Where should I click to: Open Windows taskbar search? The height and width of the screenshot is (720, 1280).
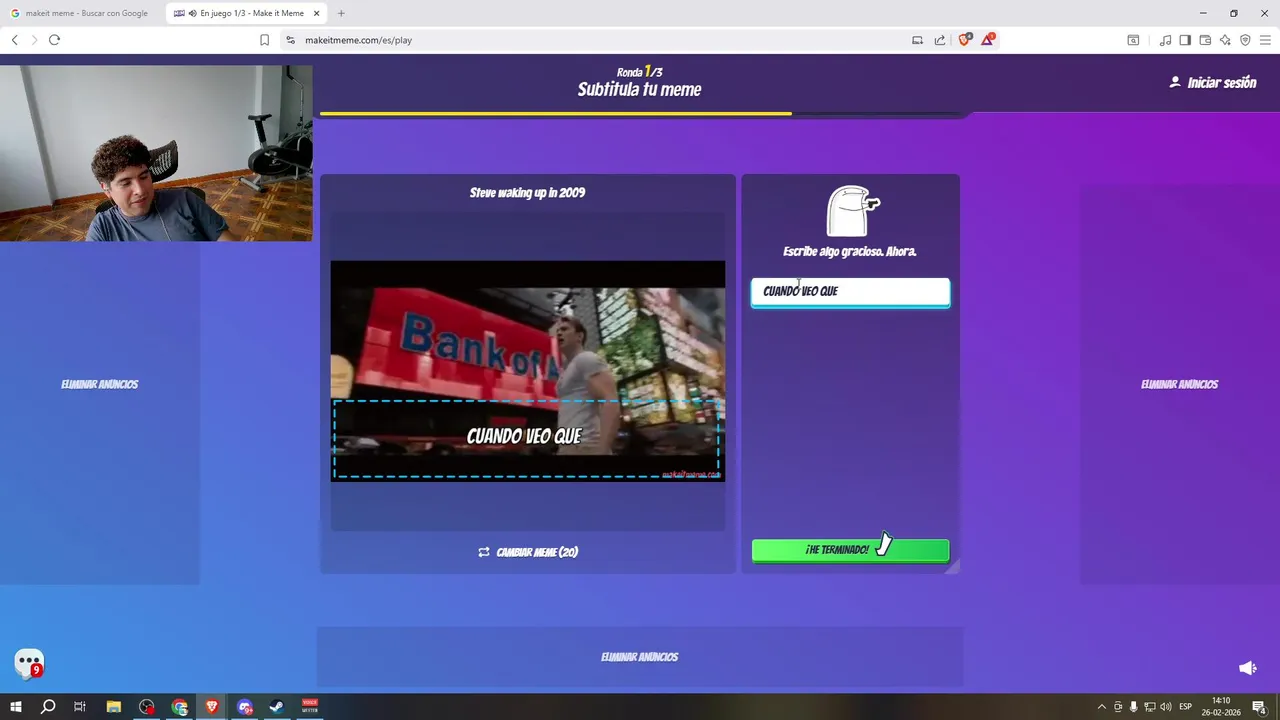[x=47, y=707]
